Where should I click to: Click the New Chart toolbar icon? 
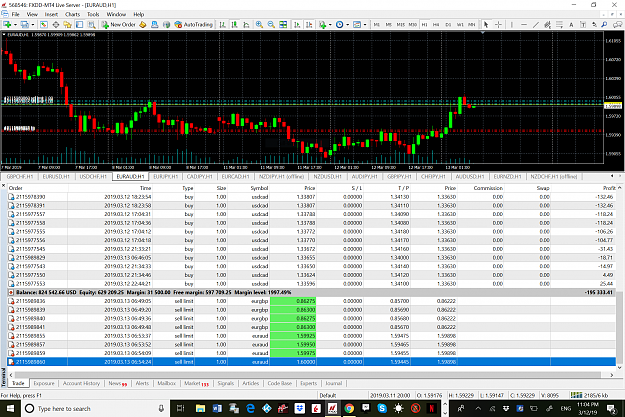click(x=7, y=25)
